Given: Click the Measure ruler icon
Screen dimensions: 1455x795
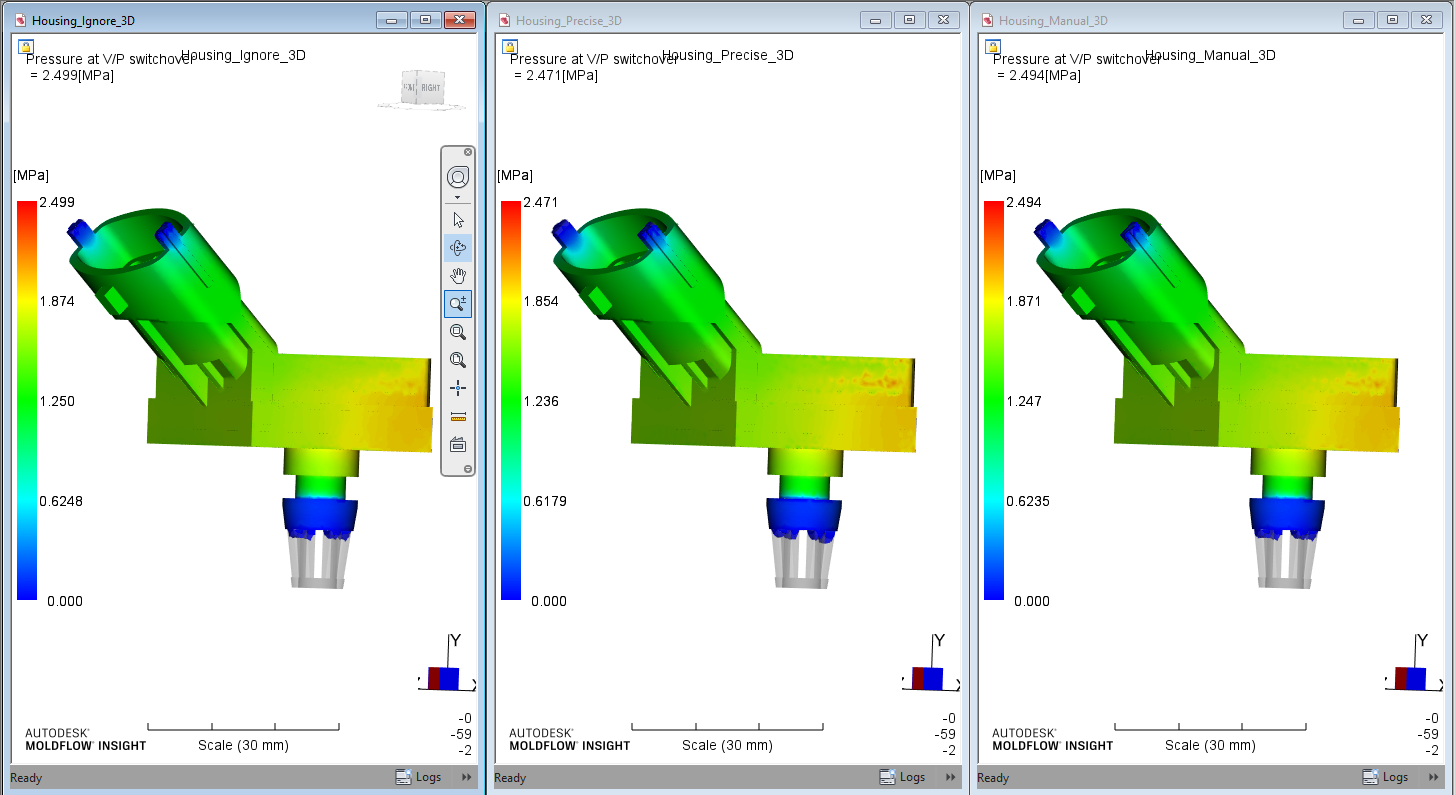Looking at the screenshot, I should pos(457,416).
